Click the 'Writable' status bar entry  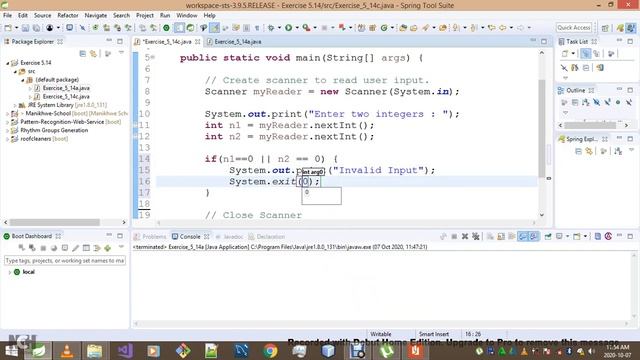pos(381,334)
